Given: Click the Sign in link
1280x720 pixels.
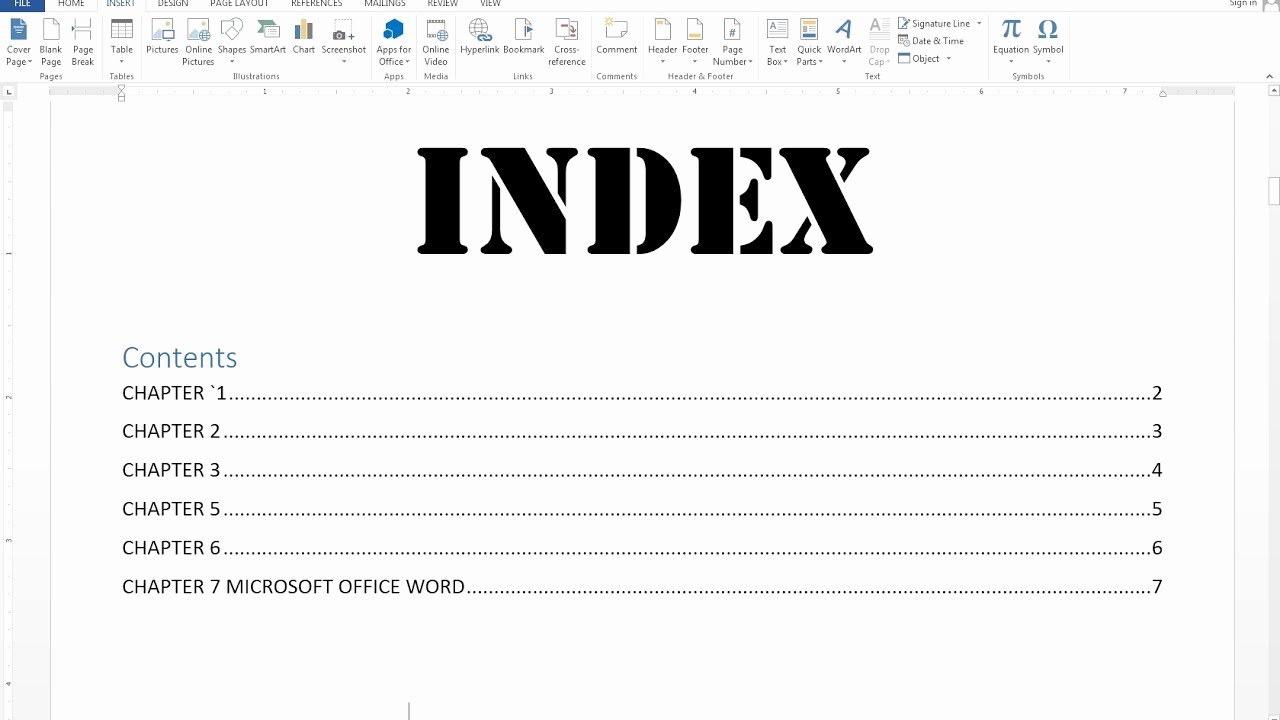Looking at the screenshot, I should pos(1243,4).
